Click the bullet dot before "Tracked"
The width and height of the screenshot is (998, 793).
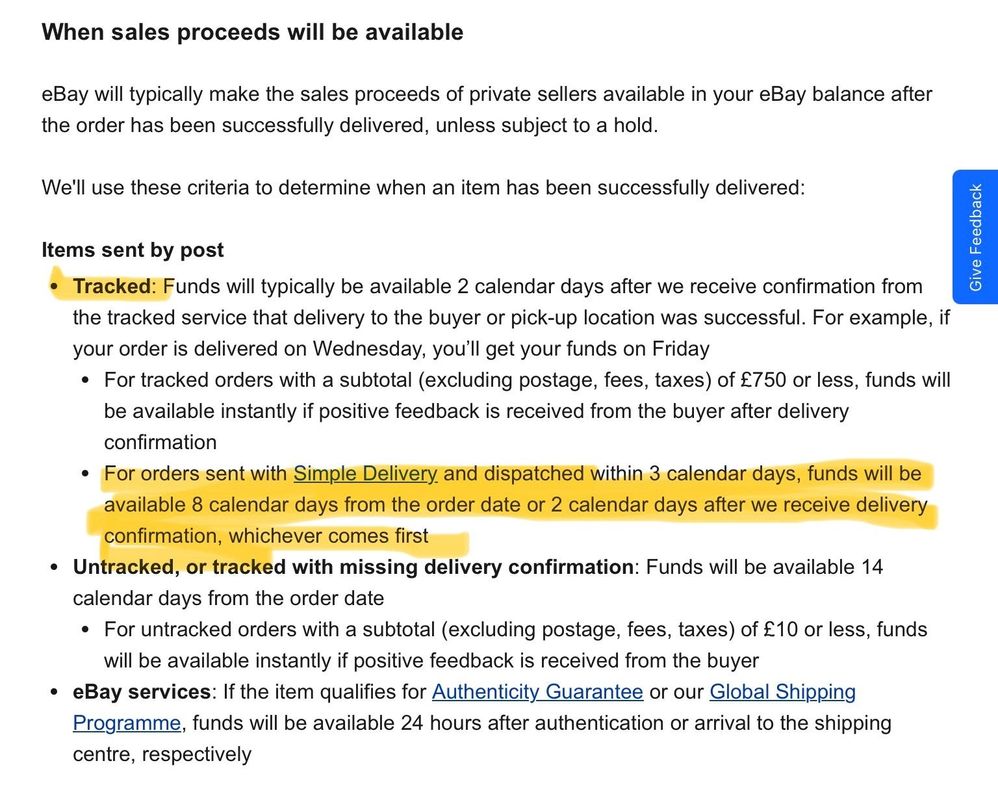pyautogui.click(x=54, y=287)
